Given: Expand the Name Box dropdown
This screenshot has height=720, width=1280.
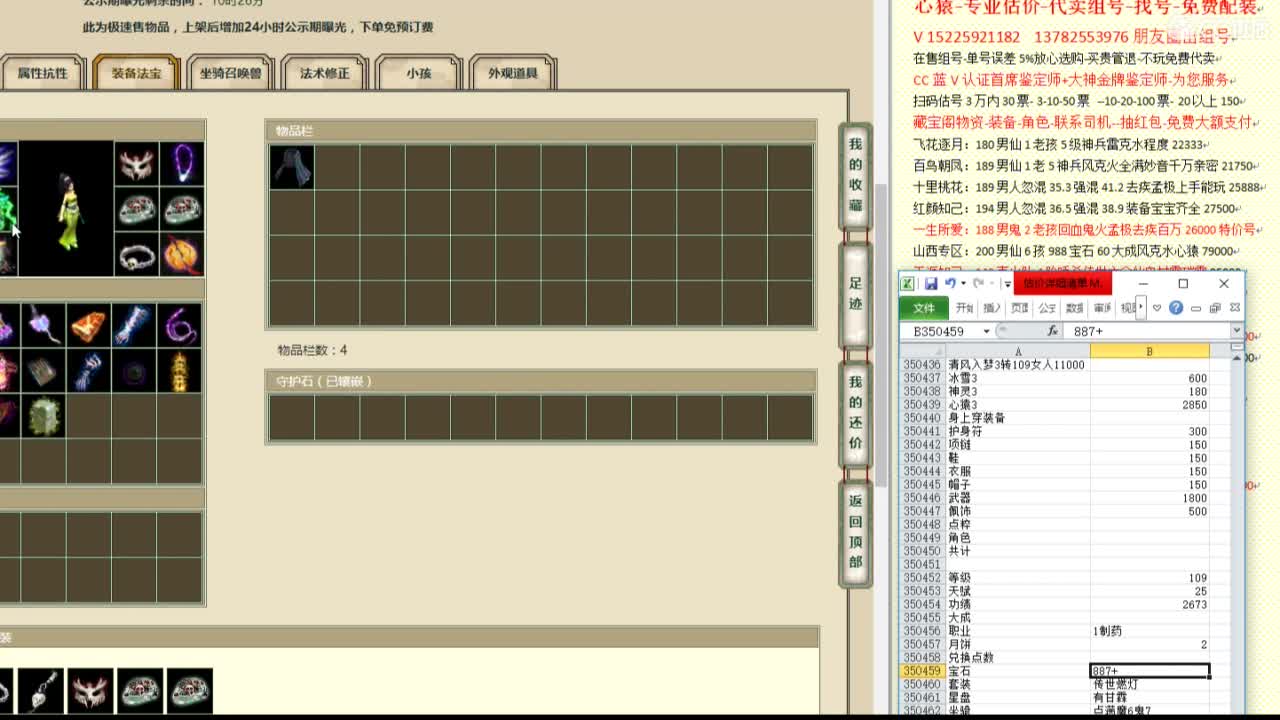Looking at the screenshot, I should click(986, 331).
